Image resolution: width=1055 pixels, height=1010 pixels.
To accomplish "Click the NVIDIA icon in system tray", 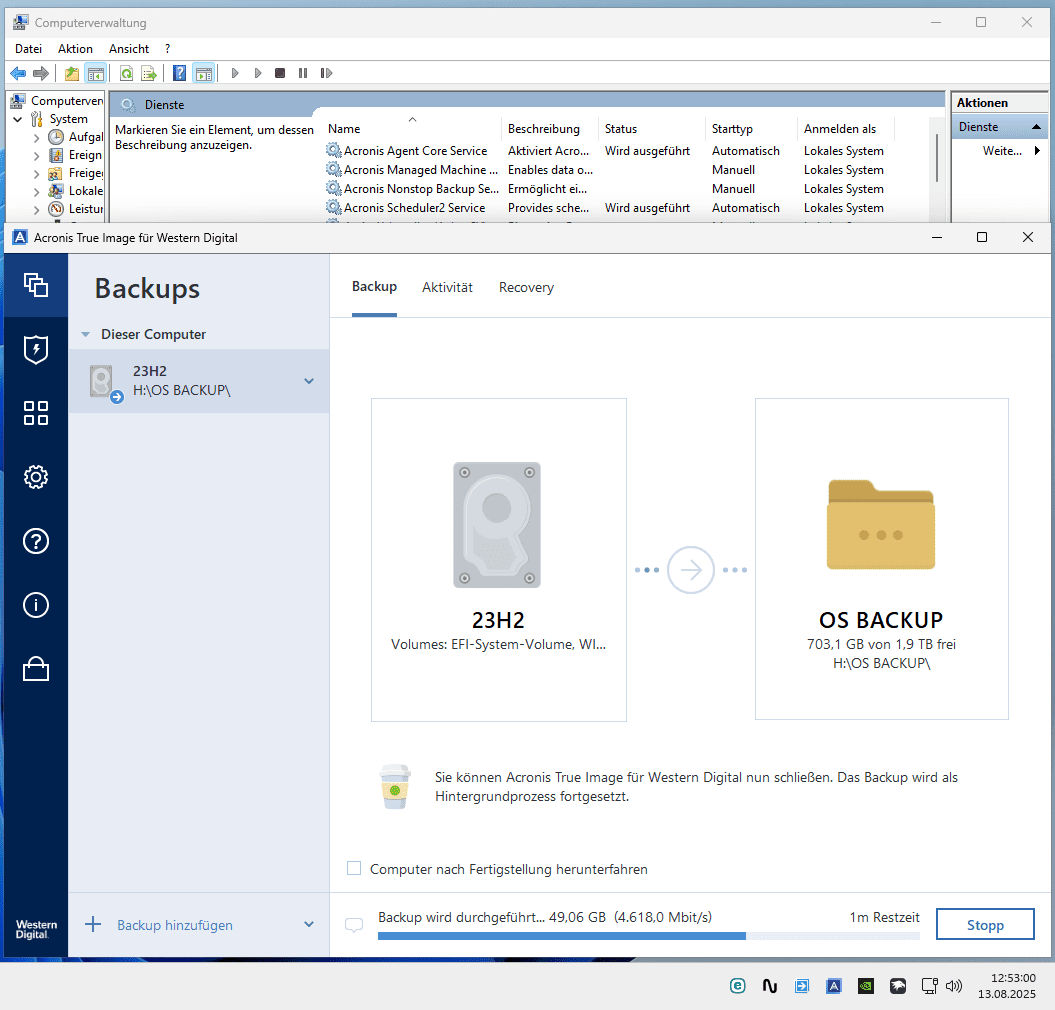I will pos(866,986).
